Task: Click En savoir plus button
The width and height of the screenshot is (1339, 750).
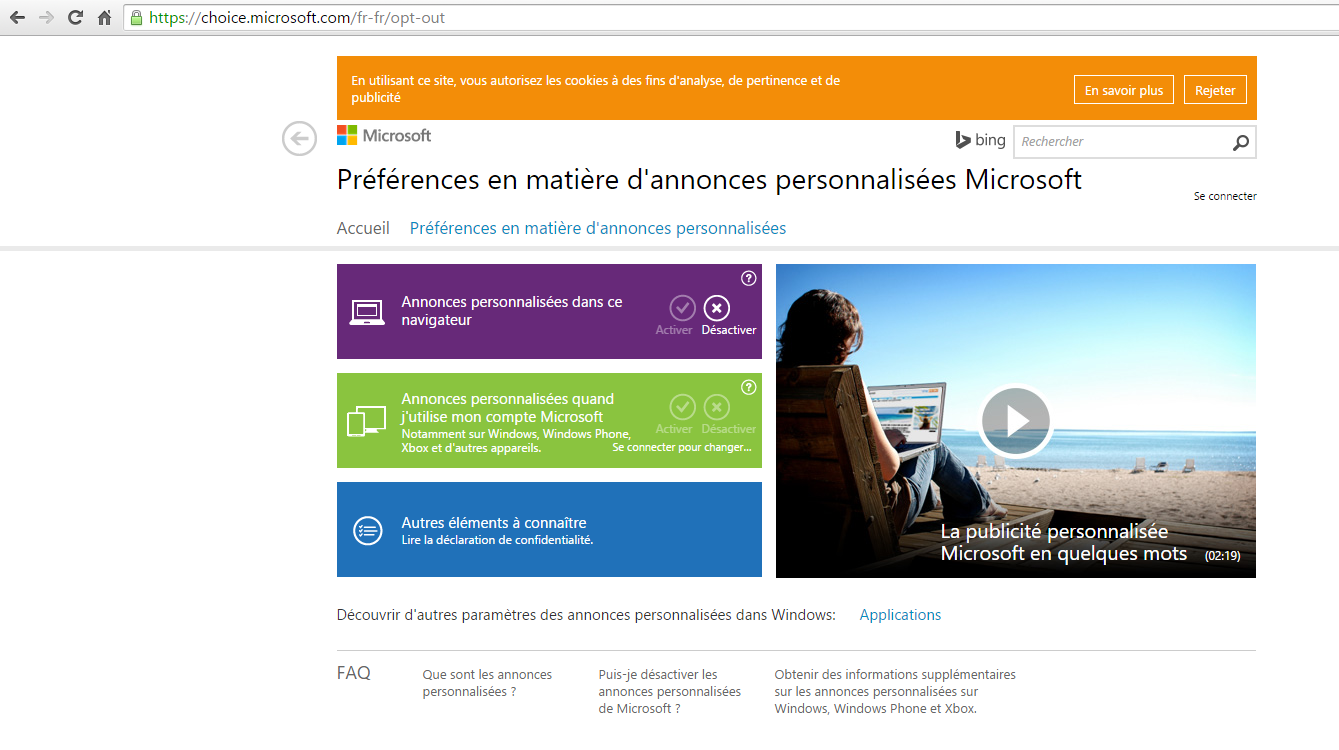Action: 1124,90
